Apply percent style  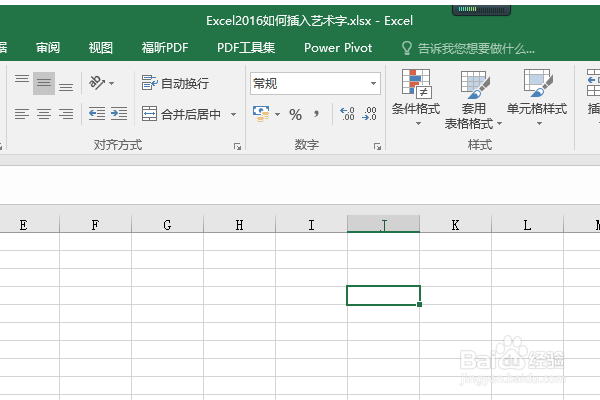click(295, 114)
